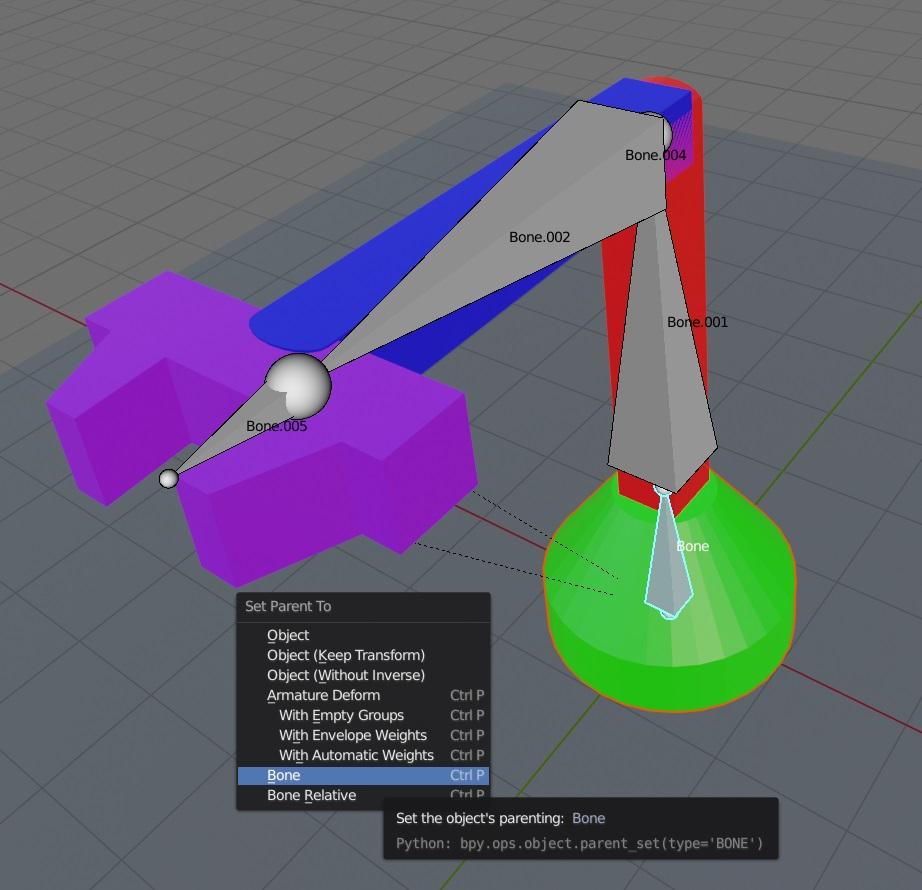Pick With Automatic Weights option

(x=363, y=755)
